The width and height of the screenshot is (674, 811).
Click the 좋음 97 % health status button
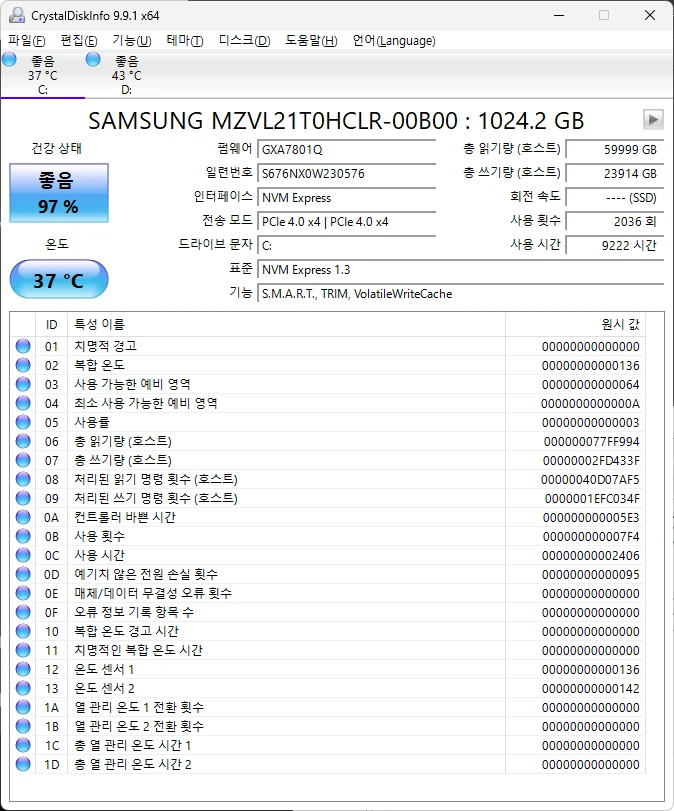(58, 193)
